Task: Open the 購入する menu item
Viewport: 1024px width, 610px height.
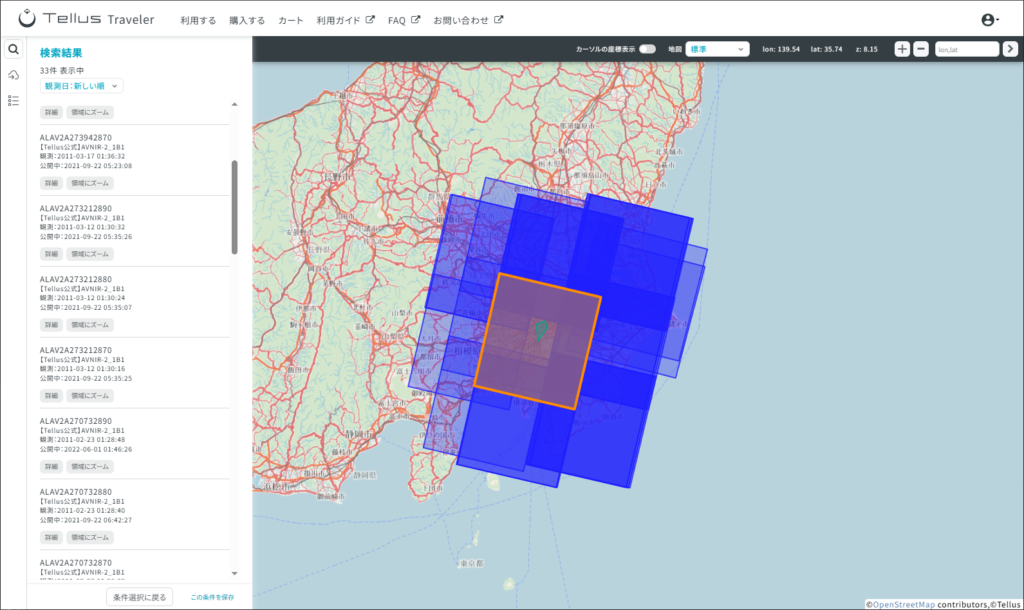Action: point(247,20)
